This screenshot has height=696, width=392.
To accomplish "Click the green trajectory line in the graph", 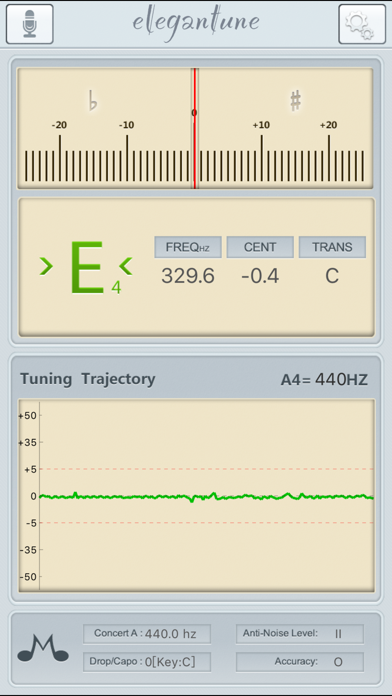I will click(206, 497).
